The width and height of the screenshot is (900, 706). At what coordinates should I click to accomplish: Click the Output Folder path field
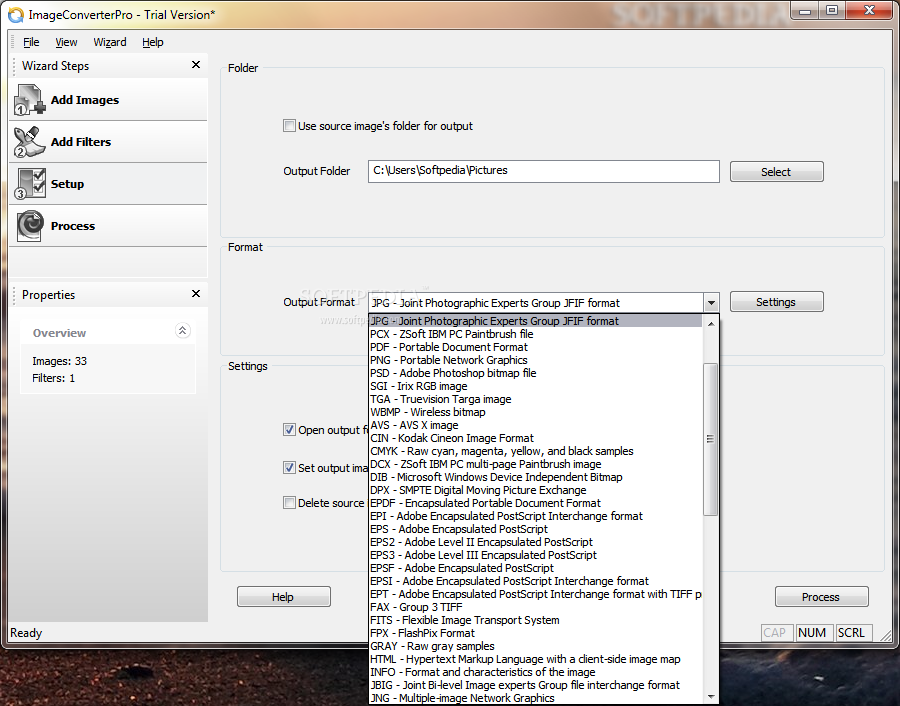pyautogui.click(x=544, y=171)
